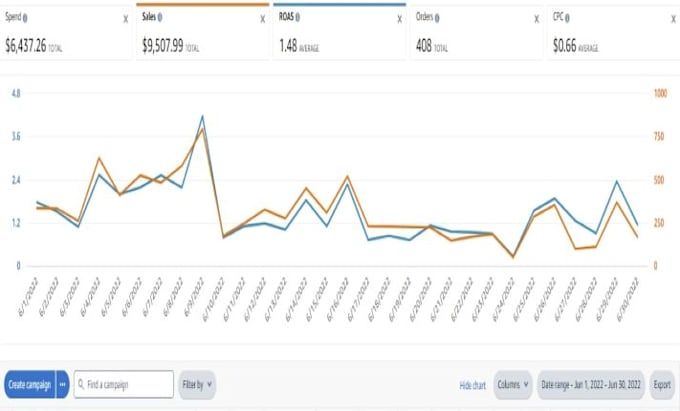
Task: Open the Date range selector
Action: 591,385
